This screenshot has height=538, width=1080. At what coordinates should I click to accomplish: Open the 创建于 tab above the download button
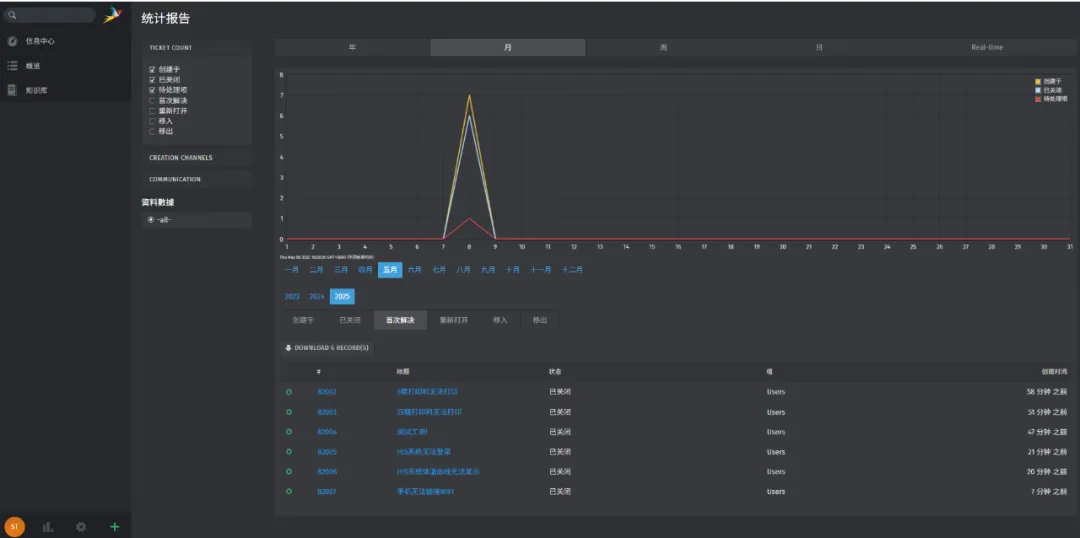coord(303,320)
